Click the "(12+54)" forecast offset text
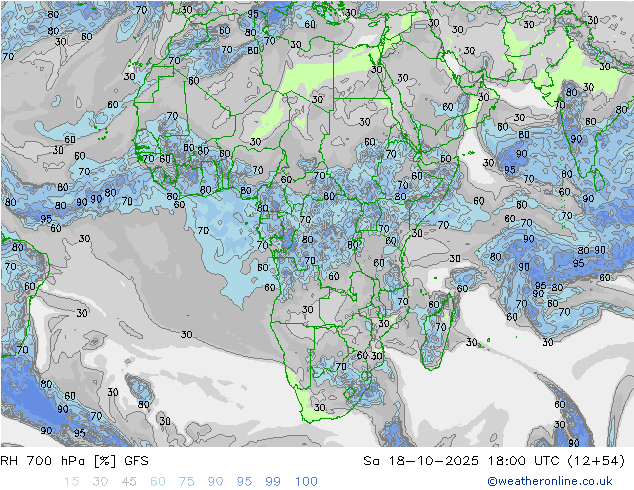634x490 pixels. (x=596, y=461)
